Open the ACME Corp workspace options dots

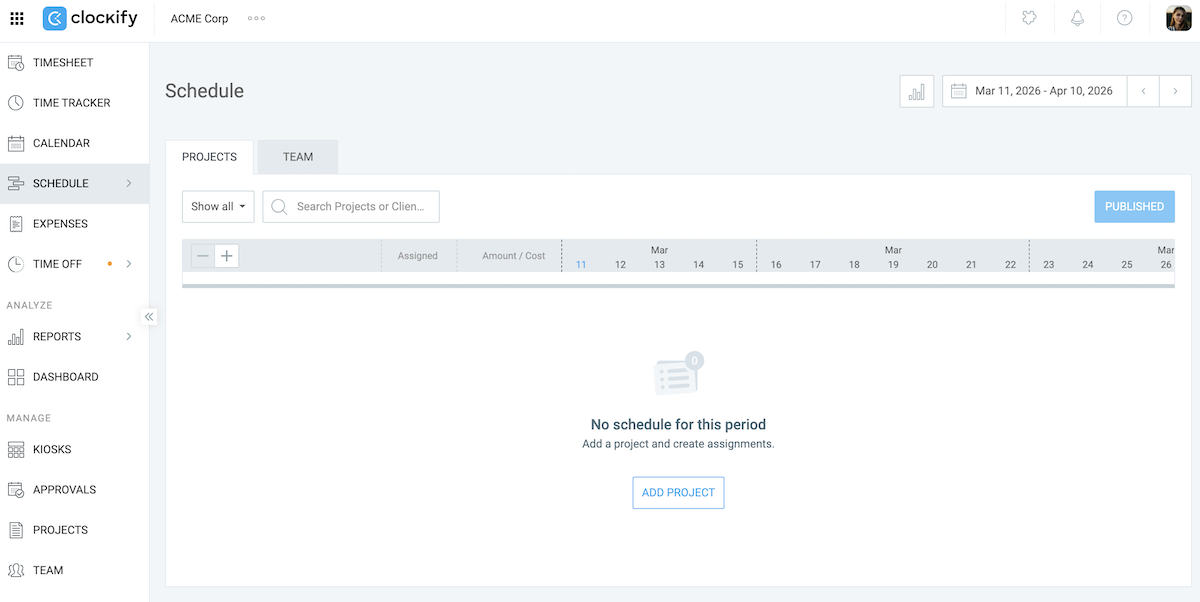click(256, 18)
